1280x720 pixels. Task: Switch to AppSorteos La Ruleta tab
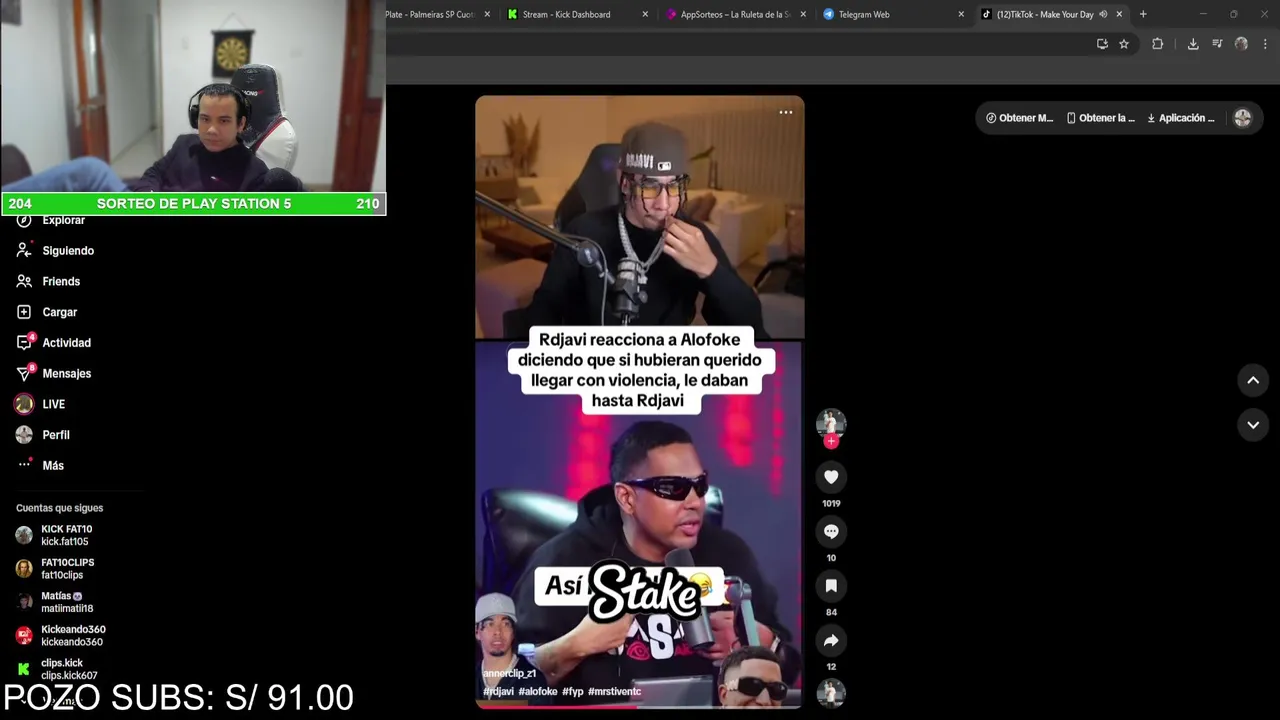pyautogui.click(x=735, y=14)
